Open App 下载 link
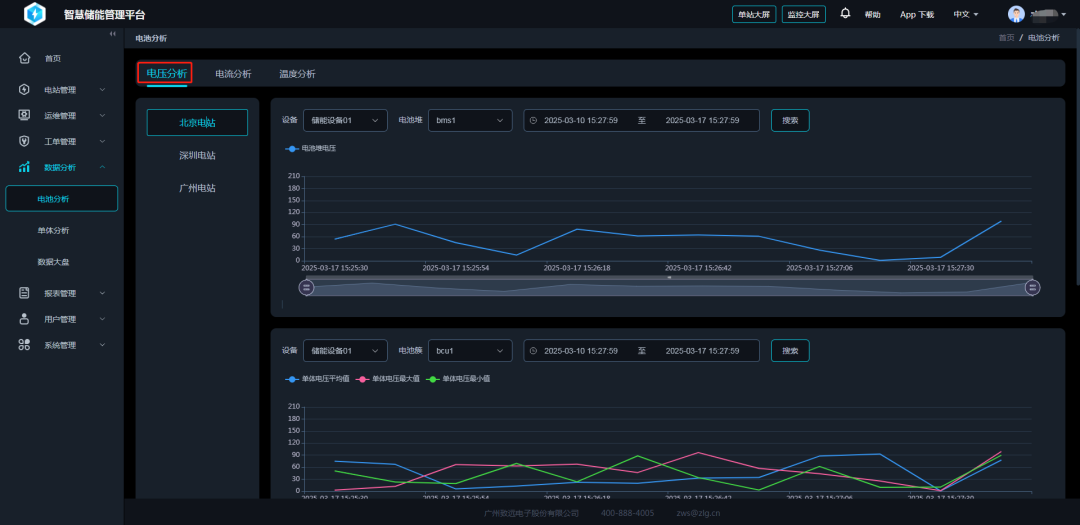 pyautogui.click(x=917, y=14)
